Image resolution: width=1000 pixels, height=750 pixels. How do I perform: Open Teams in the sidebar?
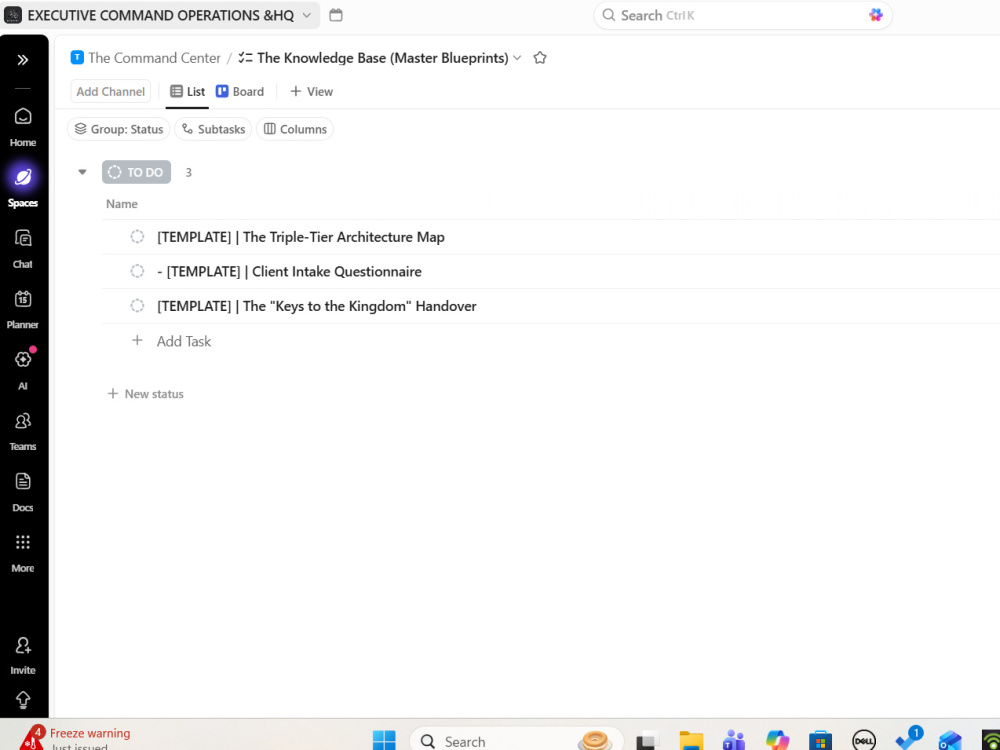[x=23, y=430]
